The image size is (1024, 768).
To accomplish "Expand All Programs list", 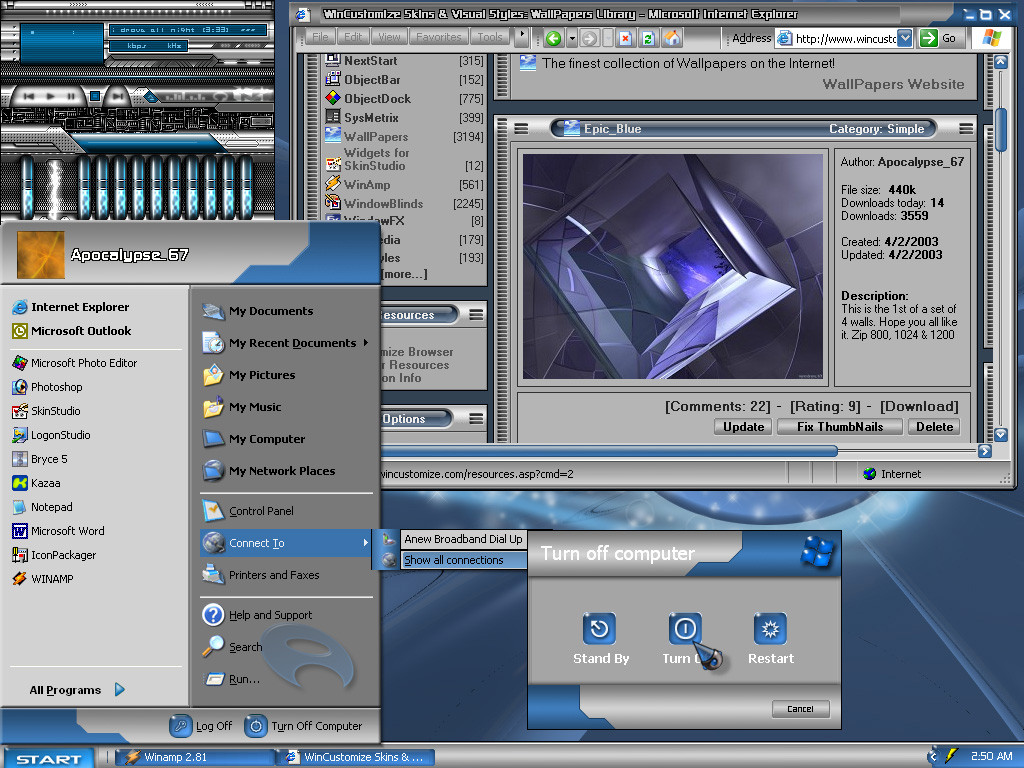I will (77, 690).
